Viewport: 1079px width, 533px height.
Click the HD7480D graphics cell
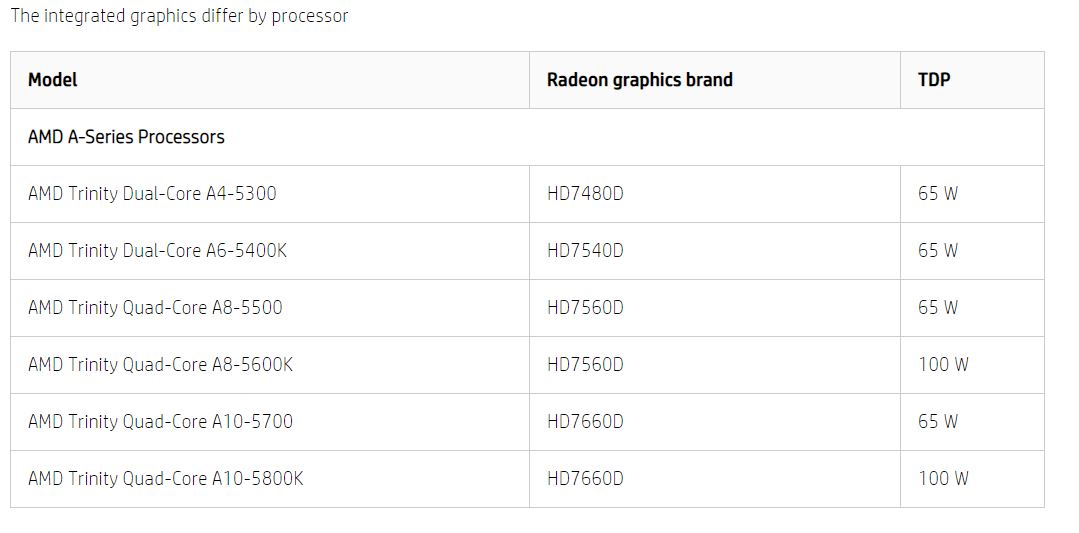coord(585,194)
